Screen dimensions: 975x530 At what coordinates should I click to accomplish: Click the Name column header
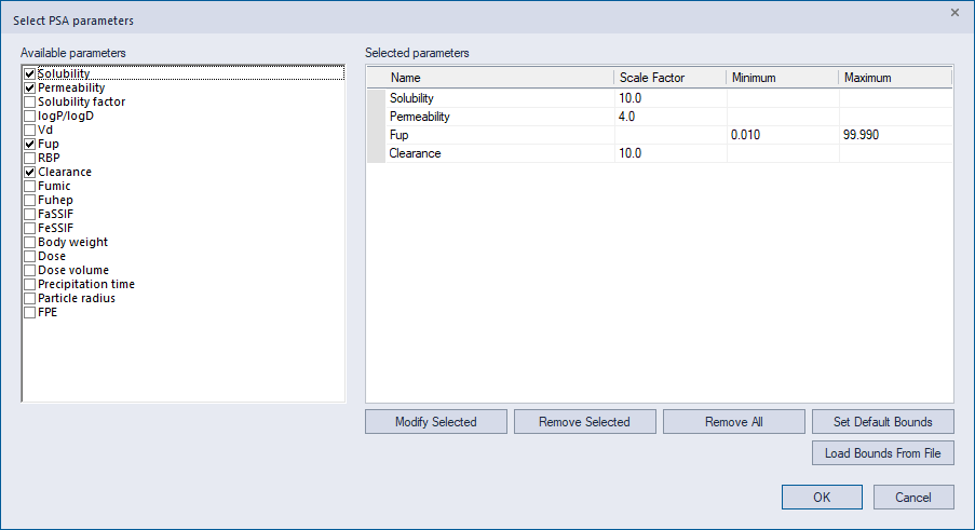click(x=499, y=78)
